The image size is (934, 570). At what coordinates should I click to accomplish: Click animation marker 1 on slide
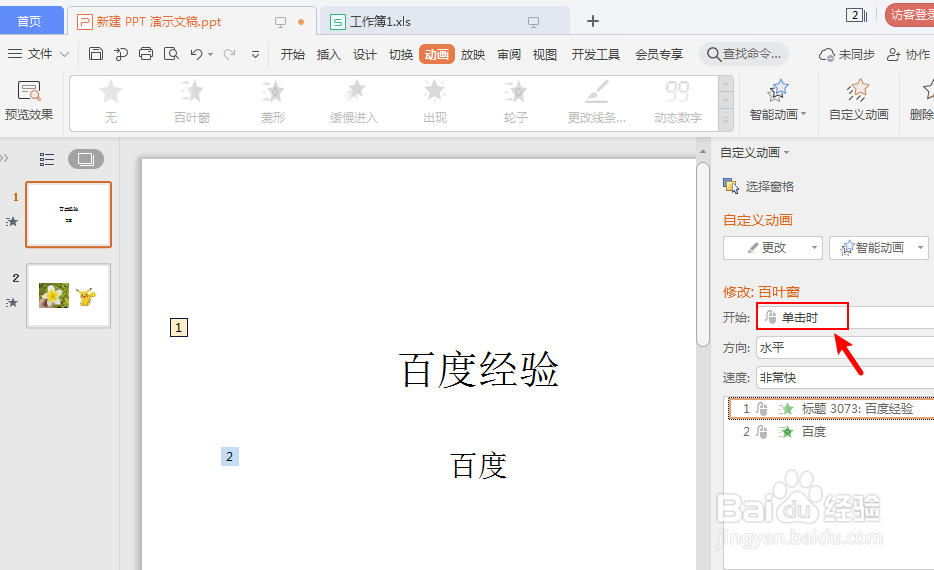tap(179, 328)
